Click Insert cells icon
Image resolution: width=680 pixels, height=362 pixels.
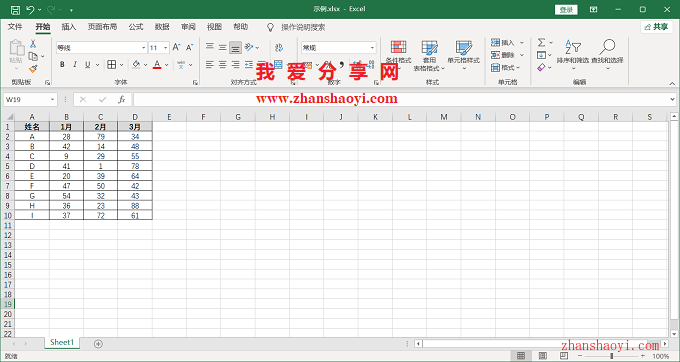(x=496, y=42)
